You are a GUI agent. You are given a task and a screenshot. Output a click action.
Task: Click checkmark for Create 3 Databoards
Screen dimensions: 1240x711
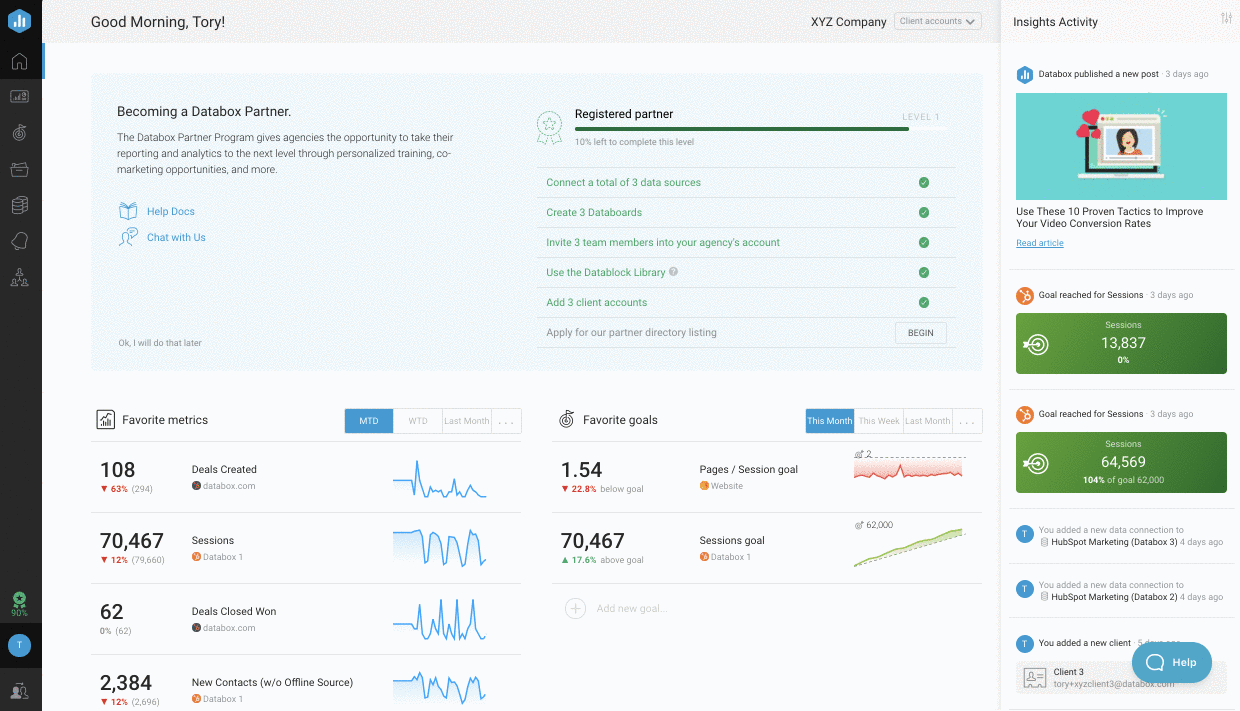(924, 213)
